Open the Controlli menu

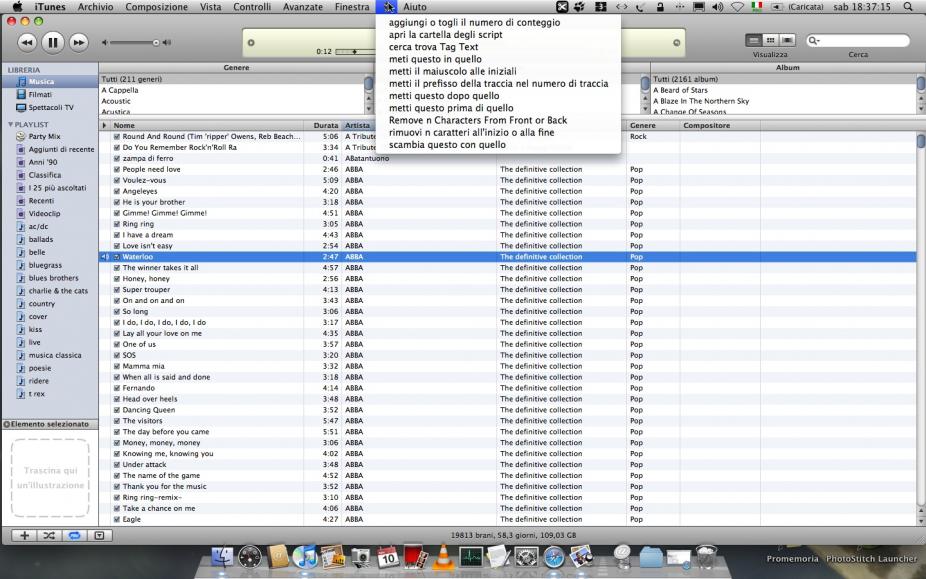[252, 7]
